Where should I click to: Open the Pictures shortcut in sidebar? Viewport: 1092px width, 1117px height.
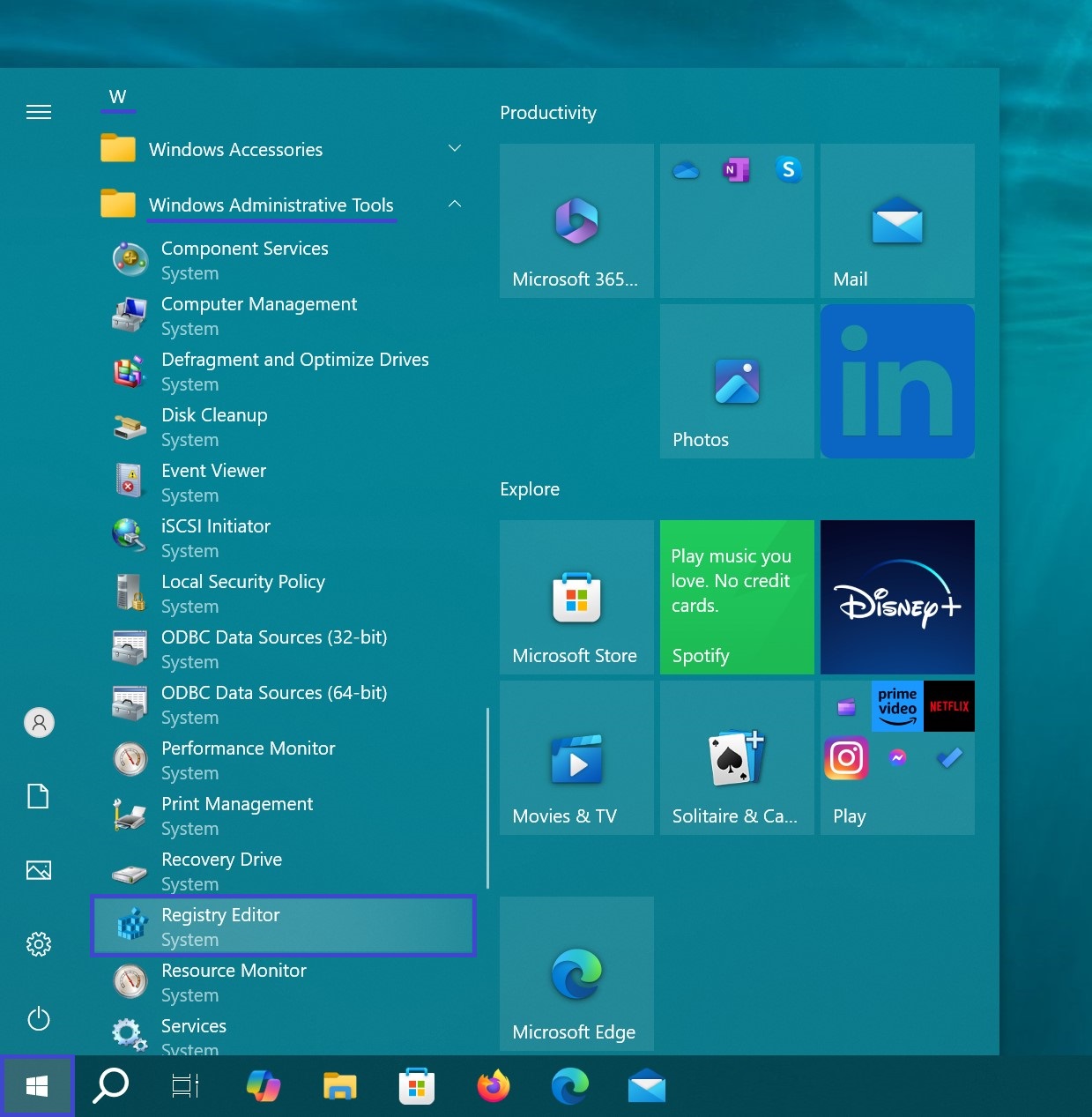point(39,870)
